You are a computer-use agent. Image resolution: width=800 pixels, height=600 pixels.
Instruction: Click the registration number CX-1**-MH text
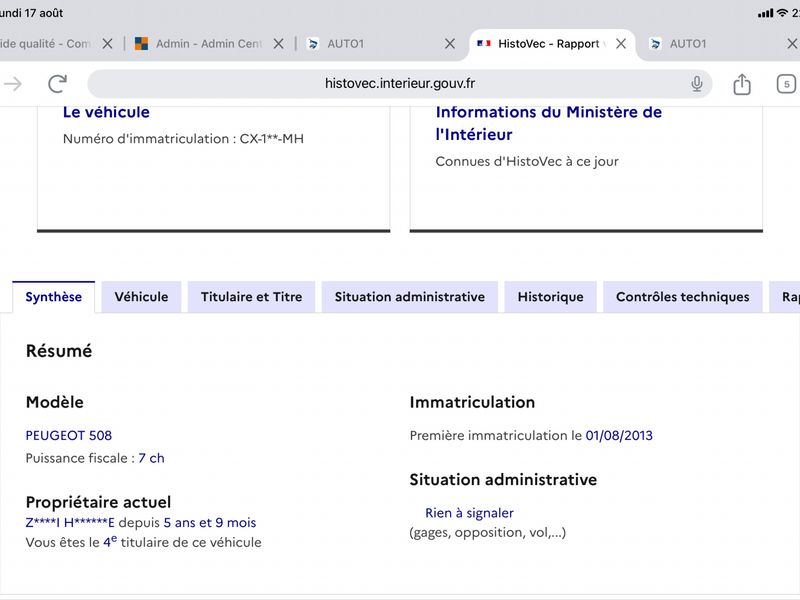(271, 139)
